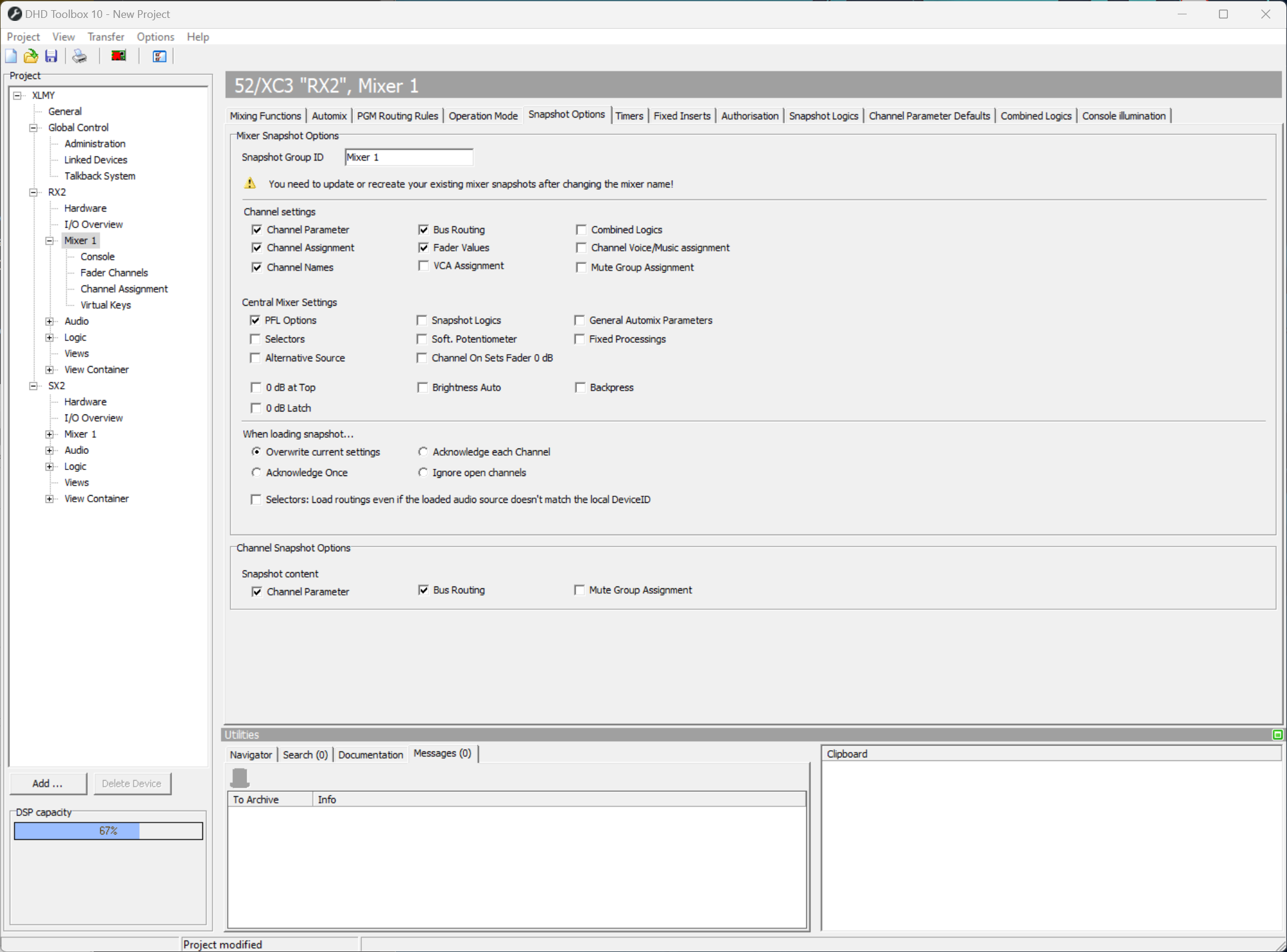This screenshot has height=952, width=1287.
Task: Print the project
Action: coord(79,56)
